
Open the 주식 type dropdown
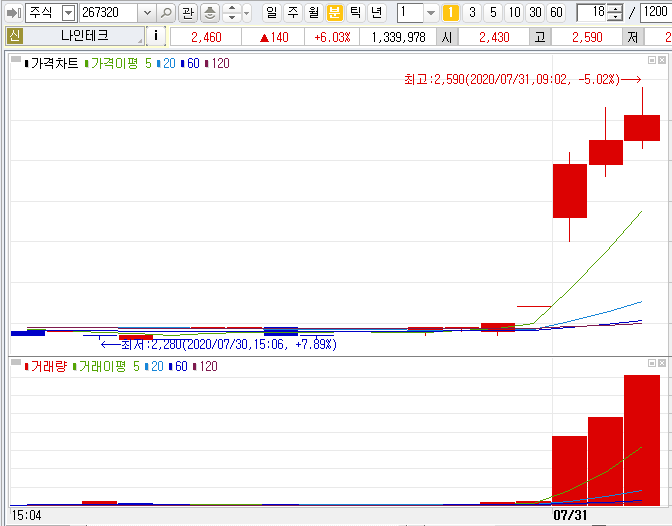(x=68, y=13)
